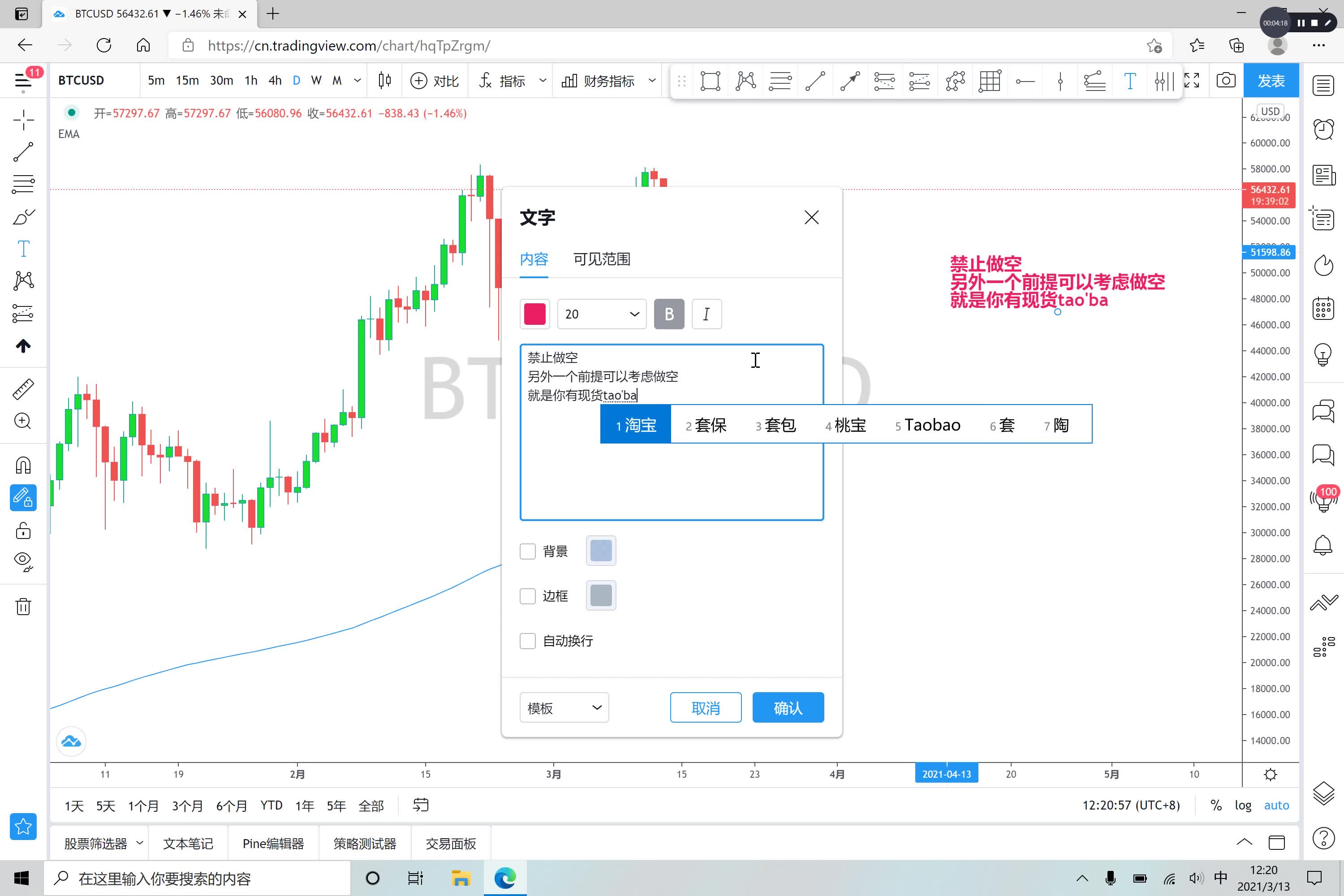Open the ideas lightbulb panel
Viewport: 1344px width, 896px height.
tap(1323, 354)
